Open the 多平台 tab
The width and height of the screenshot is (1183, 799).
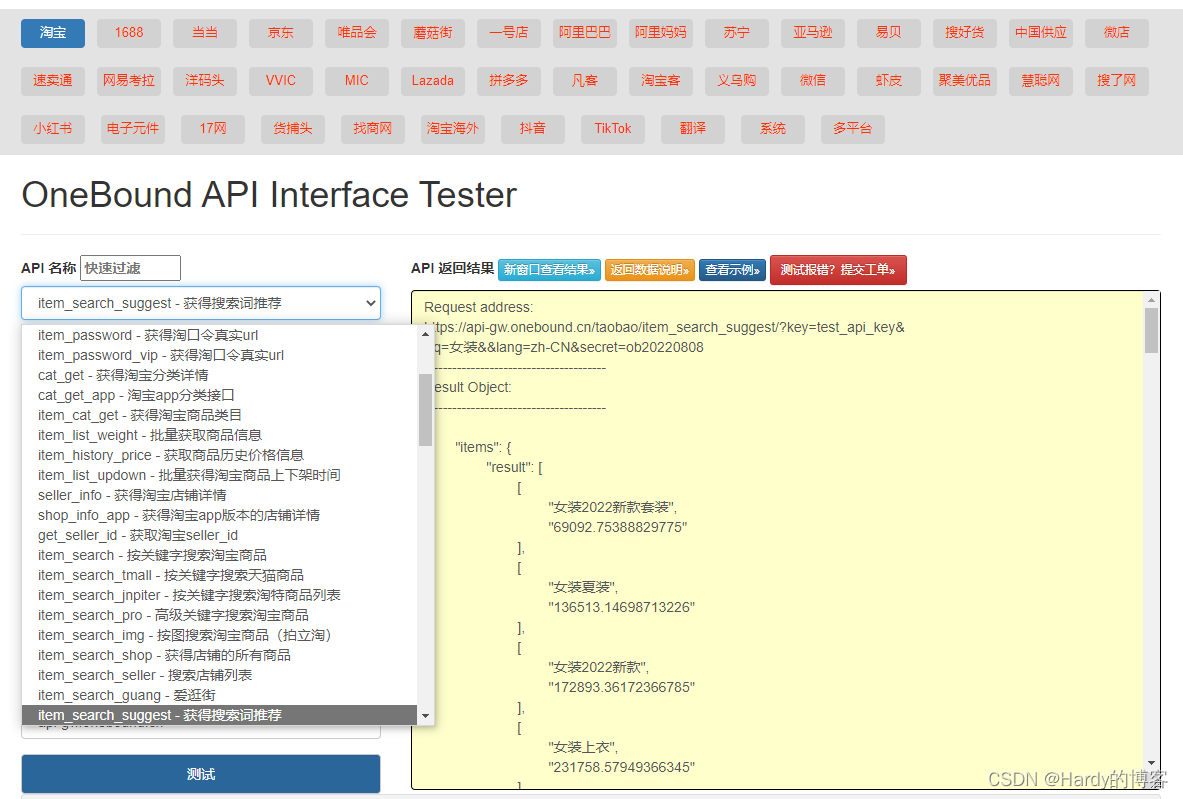point(853,129)
